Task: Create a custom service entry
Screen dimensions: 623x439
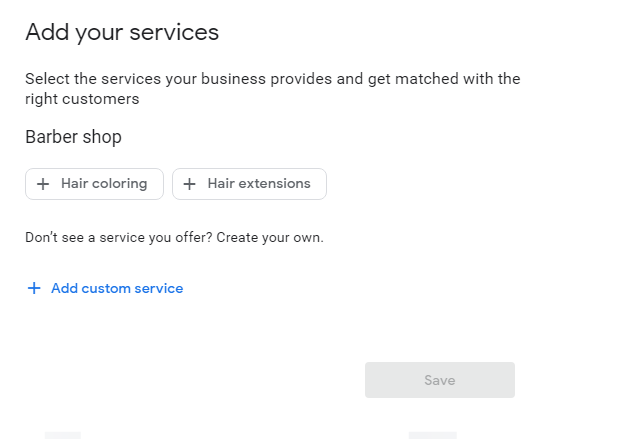Action: (x=105, y=288)
